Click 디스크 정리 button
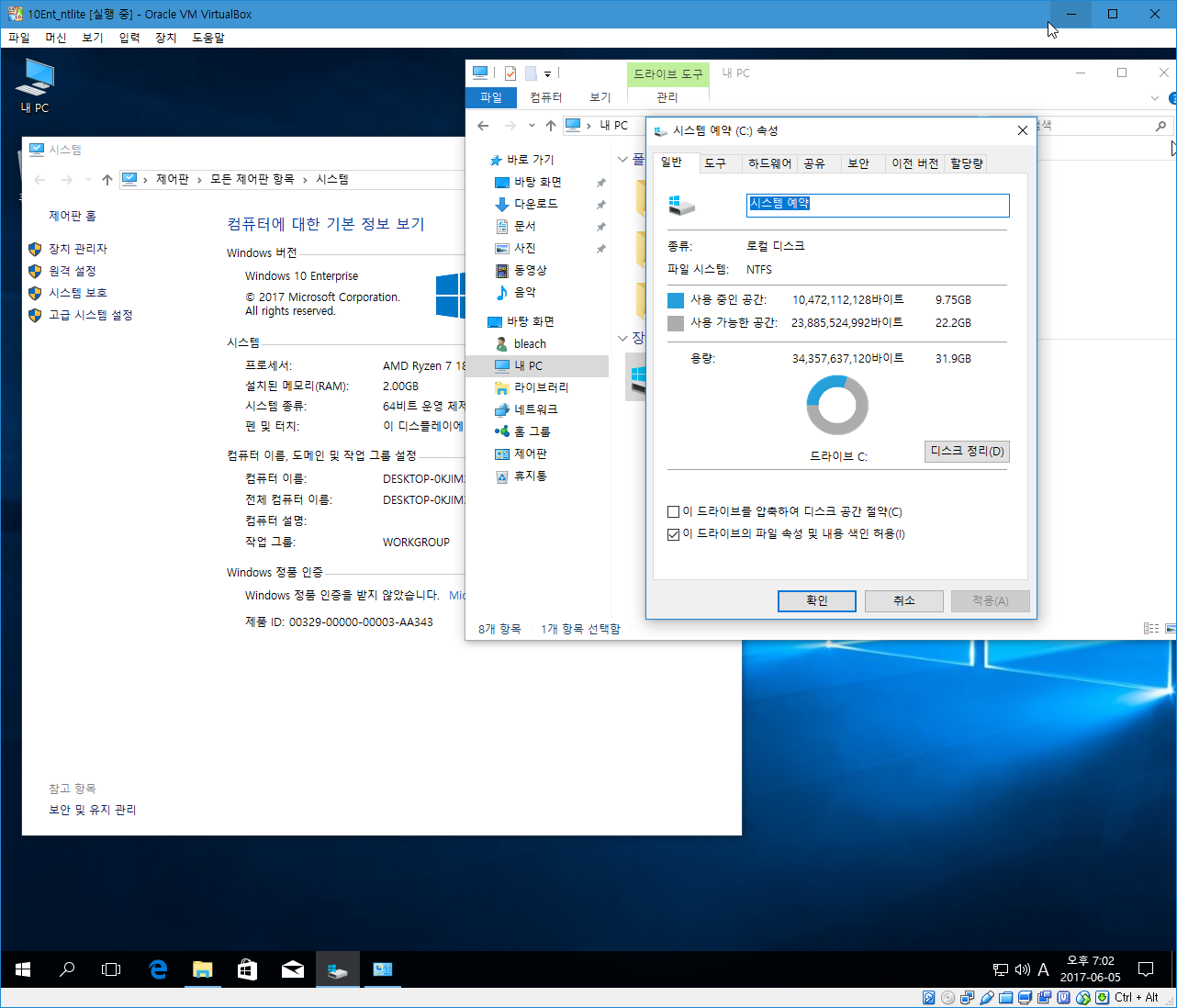1177x1008 pixels. (x=967, y=451)
